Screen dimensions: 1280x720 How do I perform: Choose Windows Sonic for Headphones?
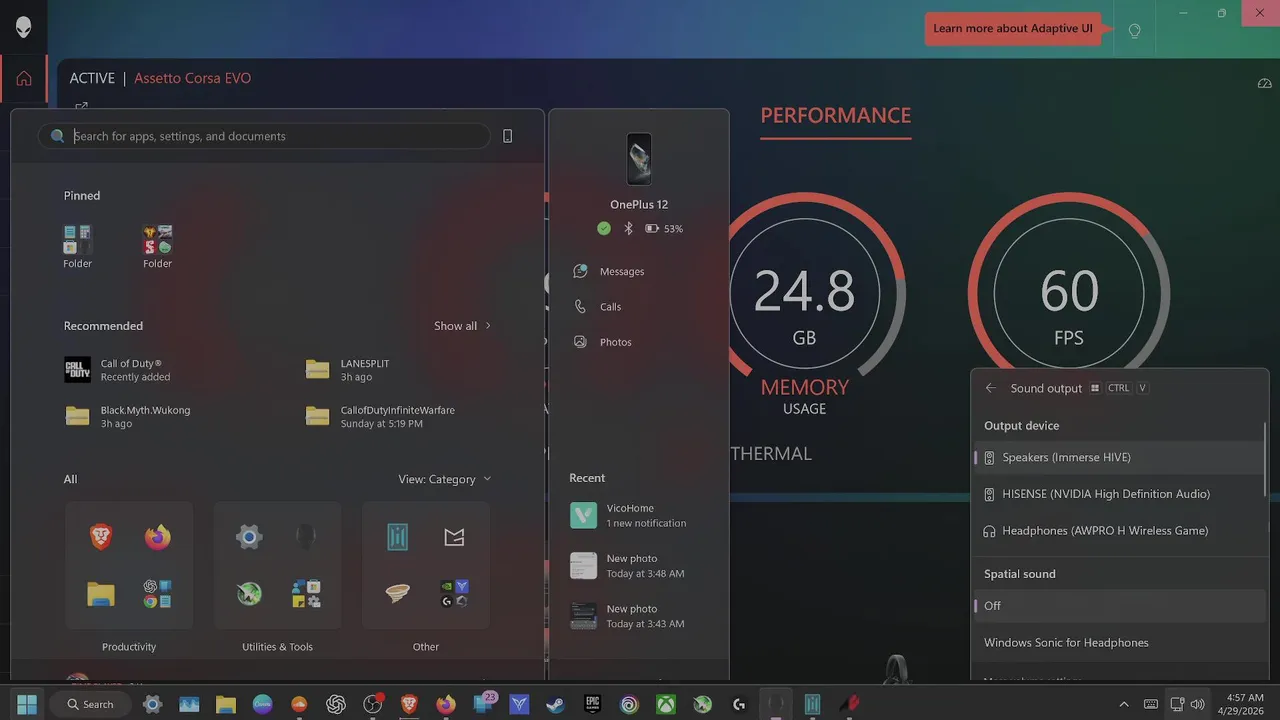click(1119, 643)
